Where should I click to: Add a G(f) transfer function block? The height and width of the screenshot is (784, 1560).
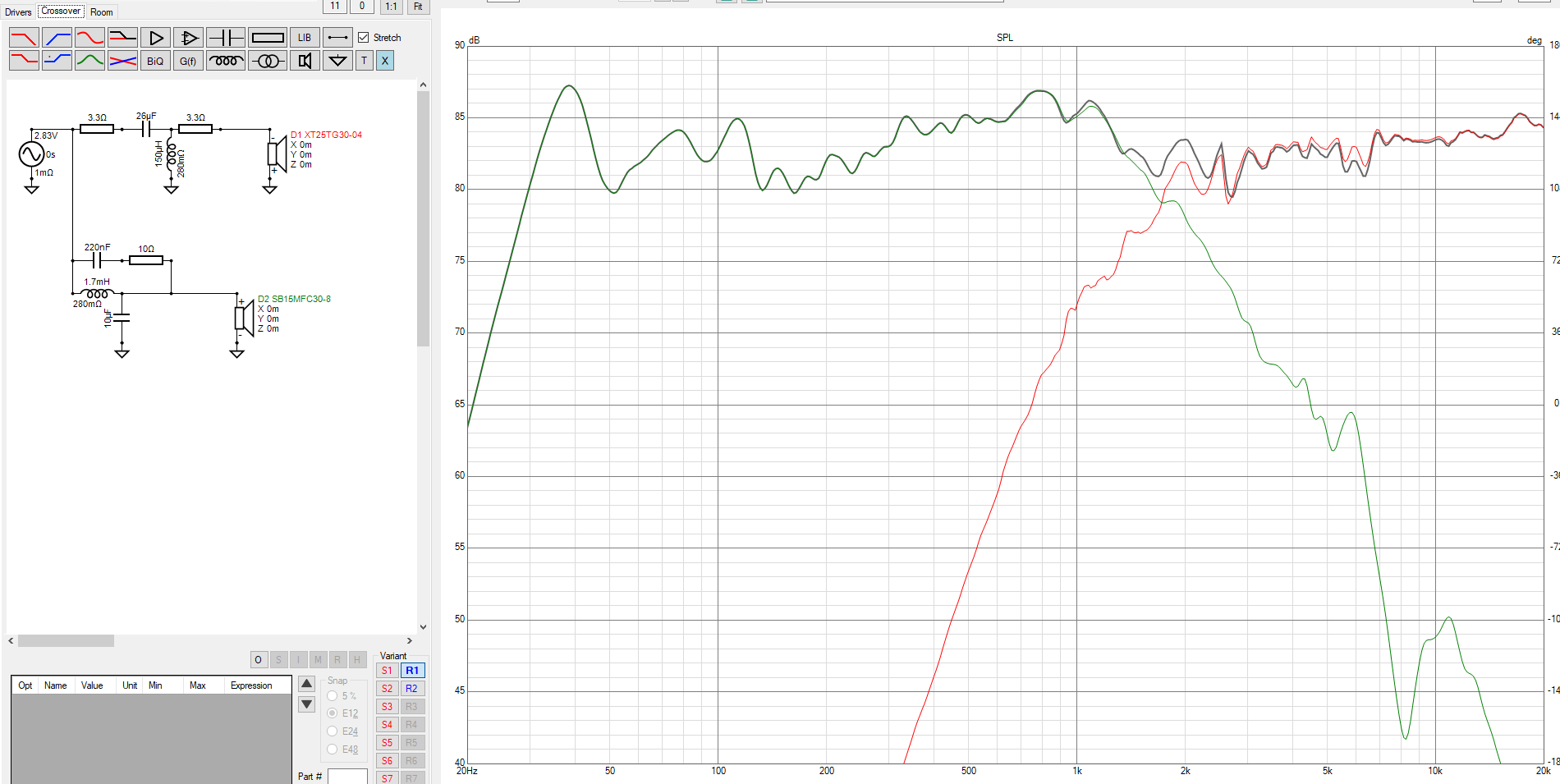click(x=188, y=61)
